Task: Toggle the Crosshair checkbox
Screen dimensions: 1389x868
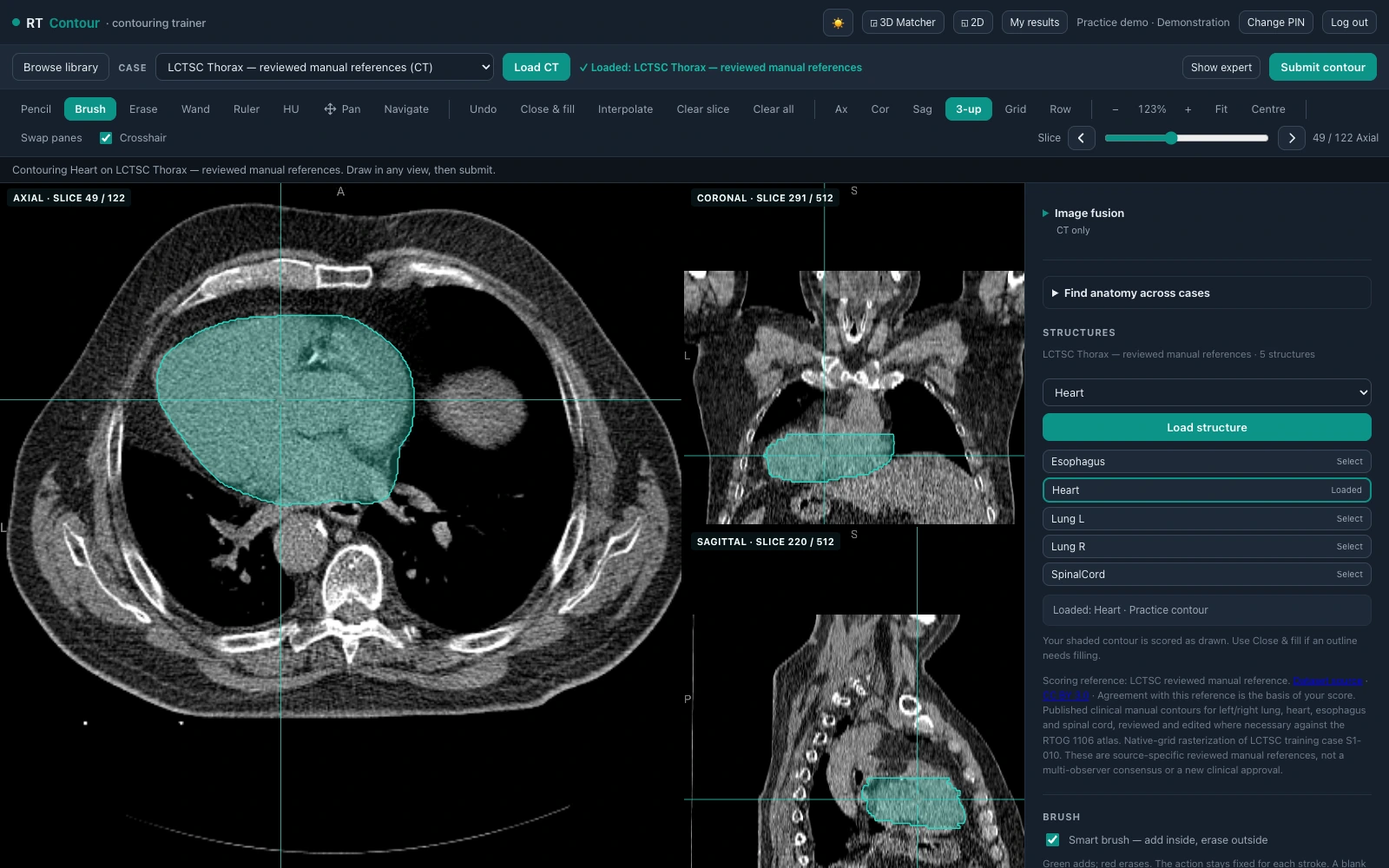Action: coord(106,138)
